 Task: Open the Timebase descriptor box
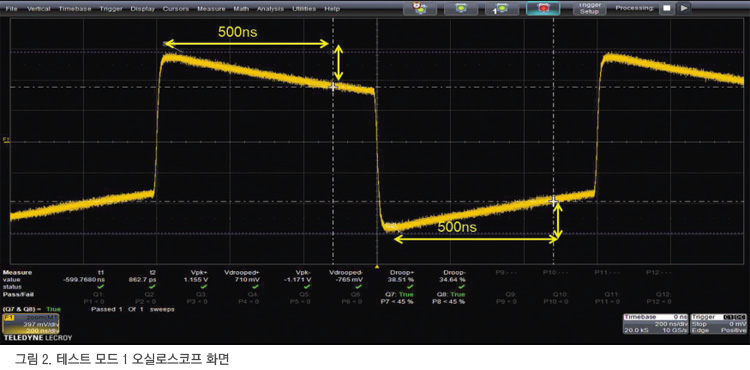coord(655,324)
